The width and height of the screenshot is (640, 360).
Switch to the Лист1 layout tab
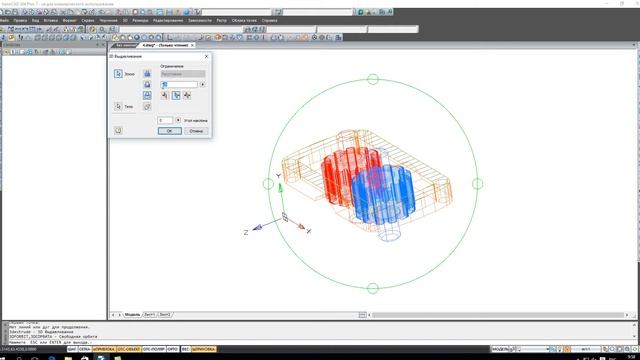pos(150,315)
